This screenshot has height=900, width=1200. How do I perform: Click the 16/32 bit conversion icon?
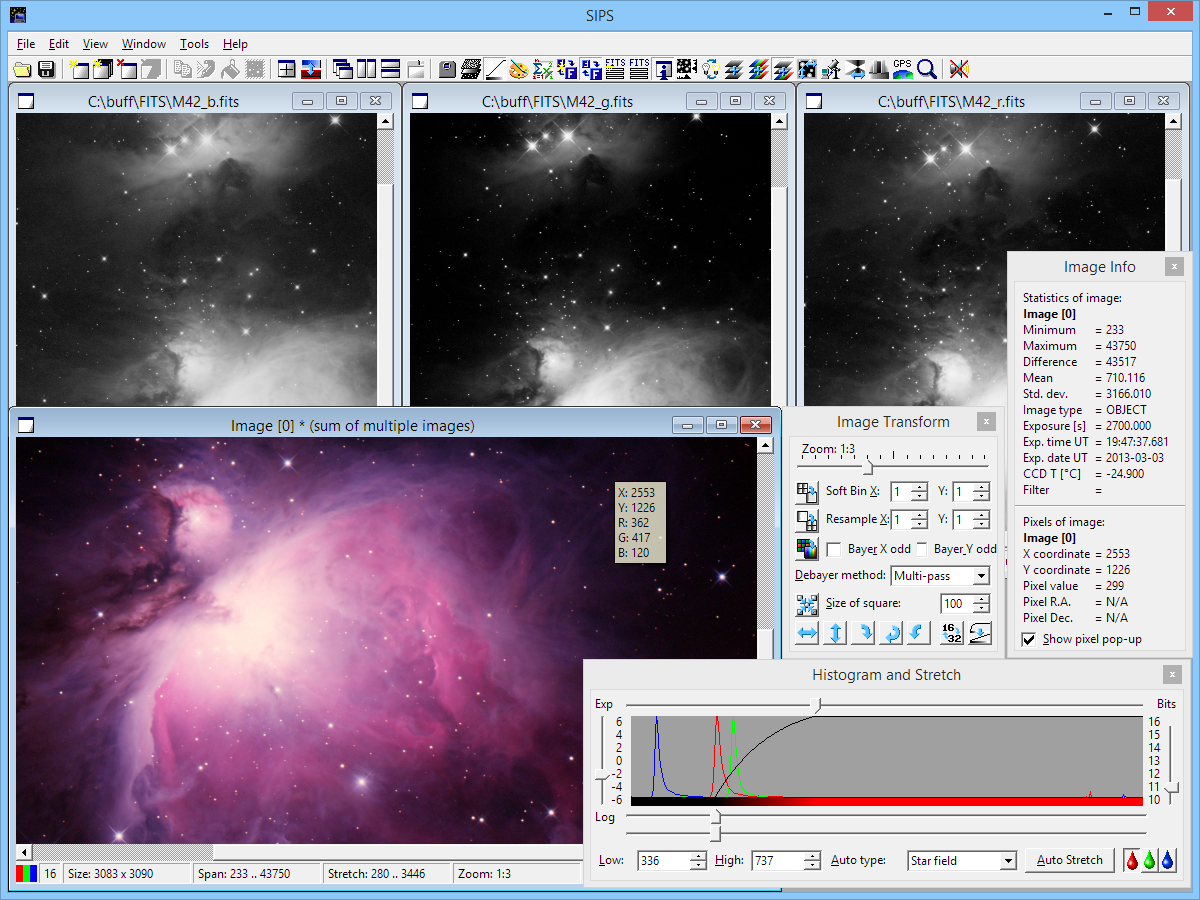tap(951, 633)
